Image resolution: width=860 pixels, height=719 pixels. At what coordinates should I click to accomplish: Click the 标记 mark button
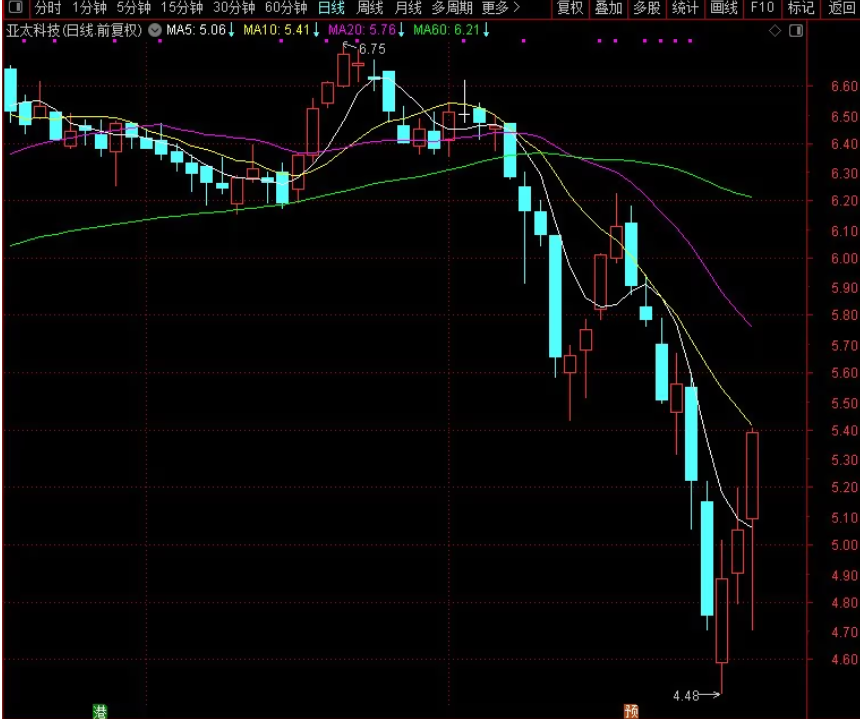click(801, 8)
